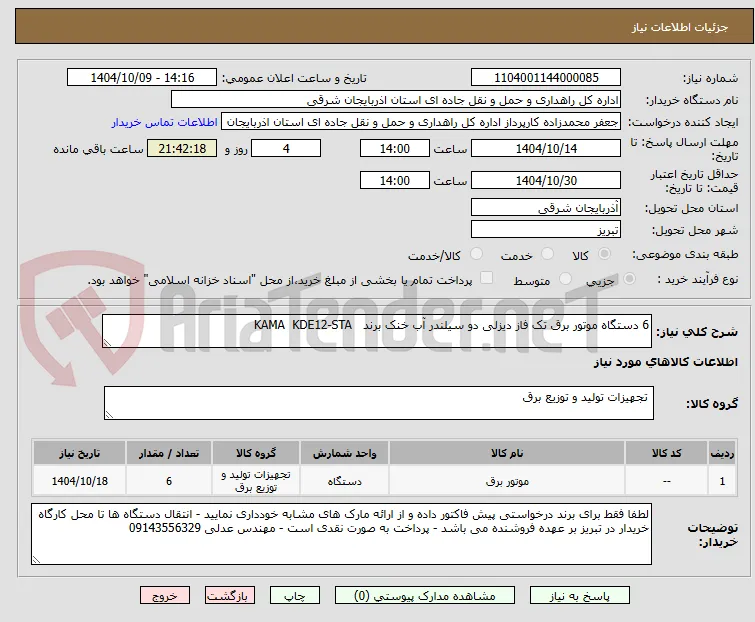This screenshot has height=622, width=755.
Task: Click the شماره نیاز field 1104001144000085
Action: [x=546, y=78]
